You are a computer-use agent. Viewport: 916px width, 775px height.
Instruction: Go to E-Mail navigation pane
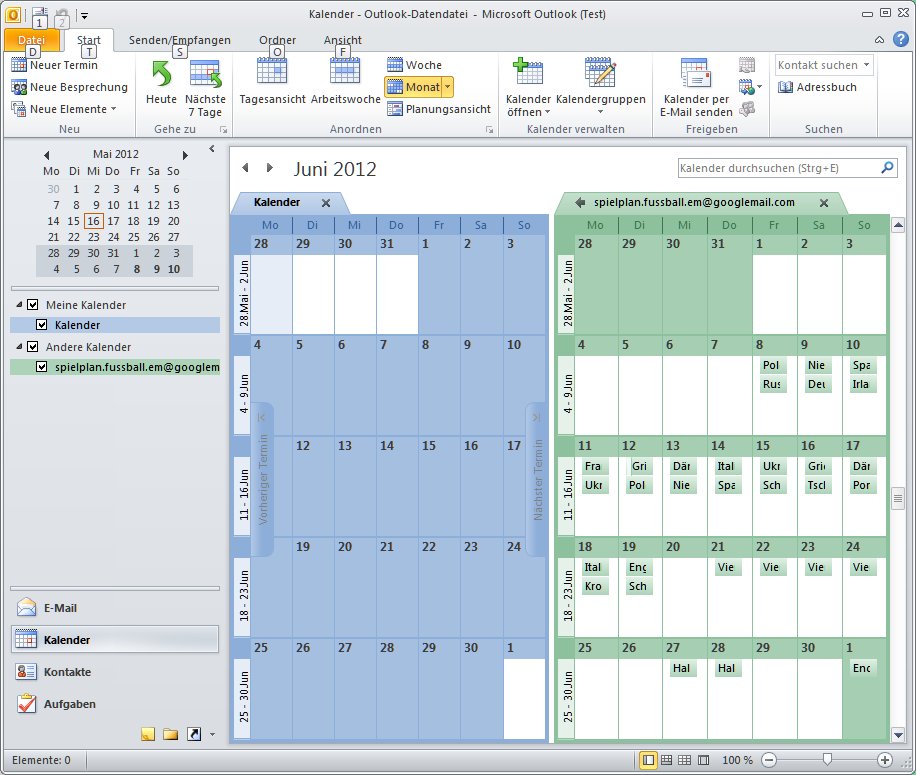pos(114,608)
